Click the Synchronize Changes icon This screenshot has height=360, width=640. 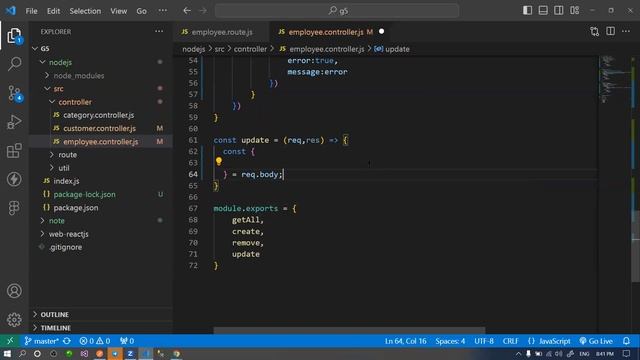click(67, 341)
